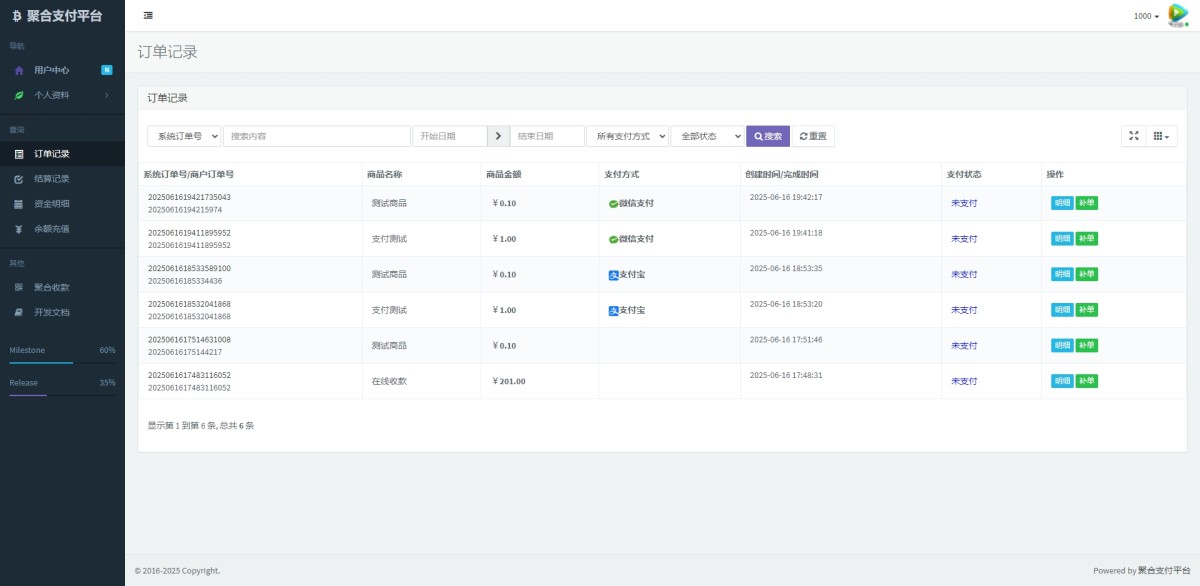
Task: Open the user avatar at top right
Action: click(1178, 15)
